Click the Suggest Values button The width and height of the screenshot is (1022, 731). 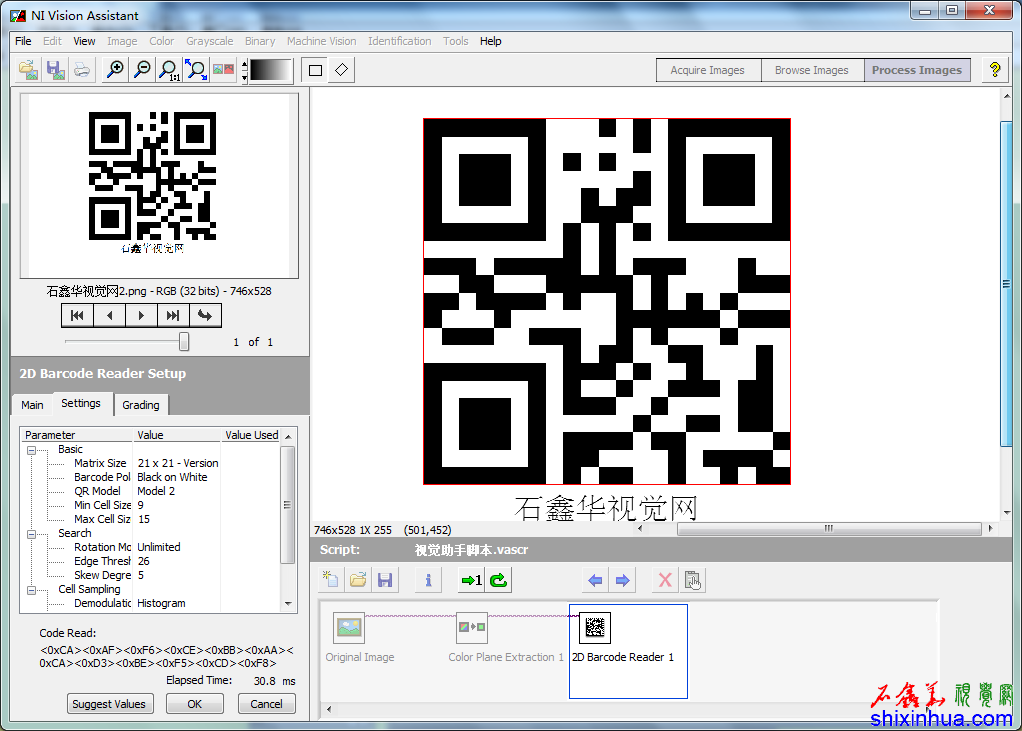coord(110,704)
